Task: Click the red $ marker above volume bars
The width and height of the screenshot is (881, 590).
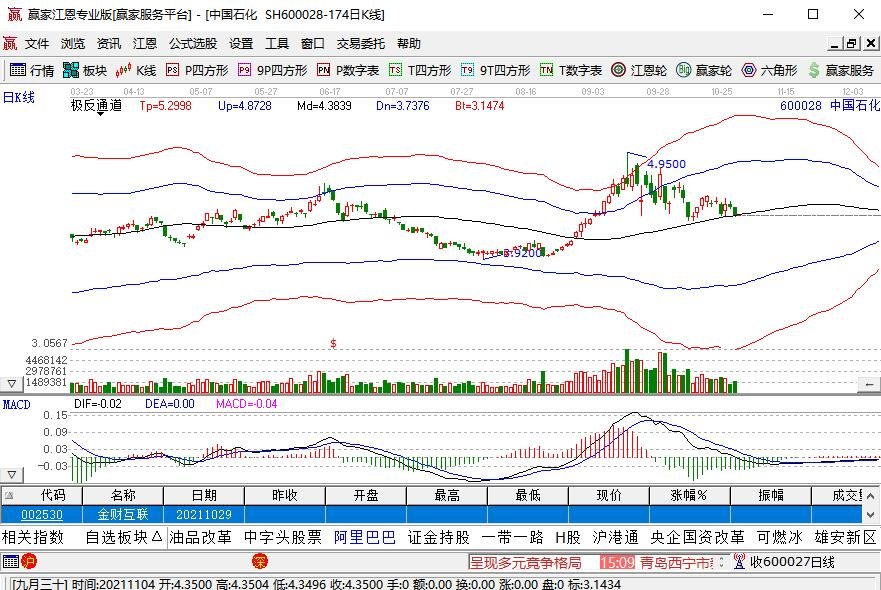Action: tap(333, 343)
